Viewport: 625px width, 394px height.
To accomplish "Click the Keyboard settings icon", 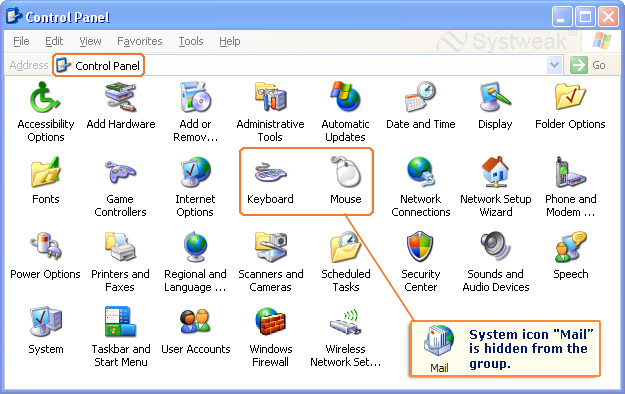I will coord(270,172).
